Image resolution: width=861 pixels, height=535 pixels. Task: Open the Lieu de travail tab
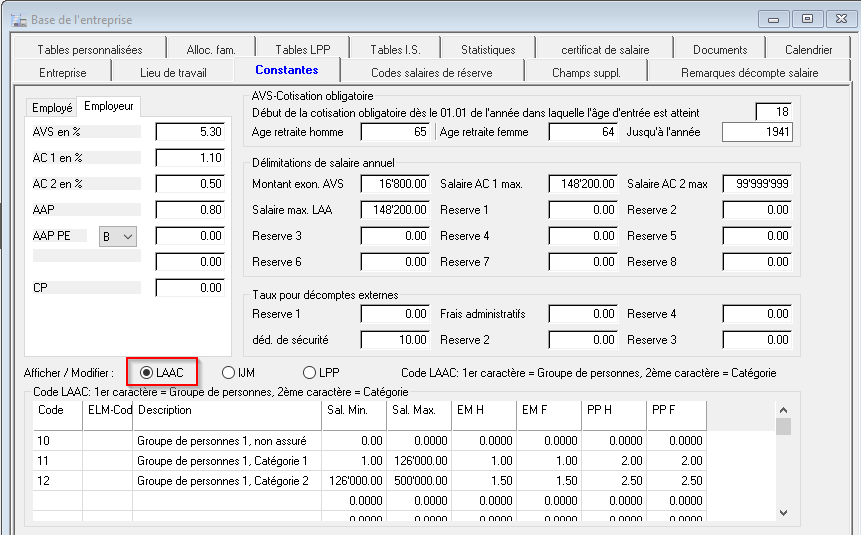(173, 73)
